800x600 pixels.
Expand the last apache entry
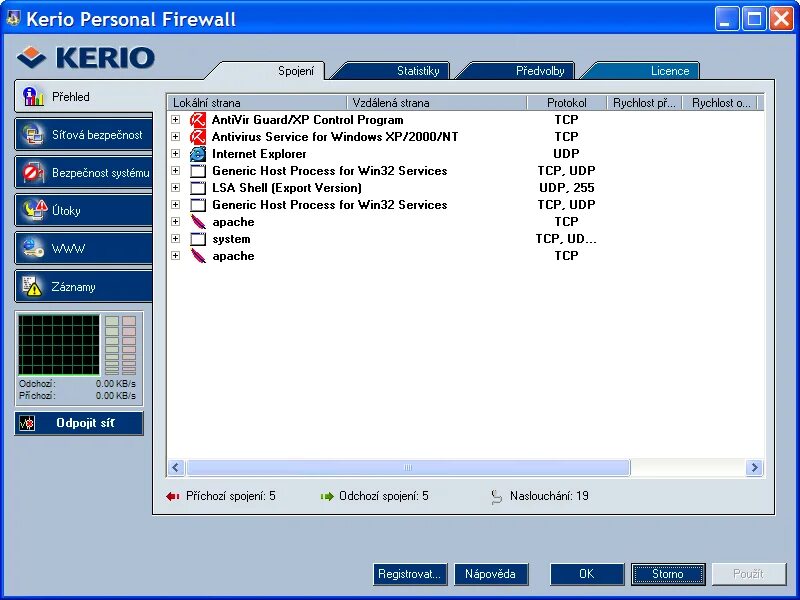point(176,256)
